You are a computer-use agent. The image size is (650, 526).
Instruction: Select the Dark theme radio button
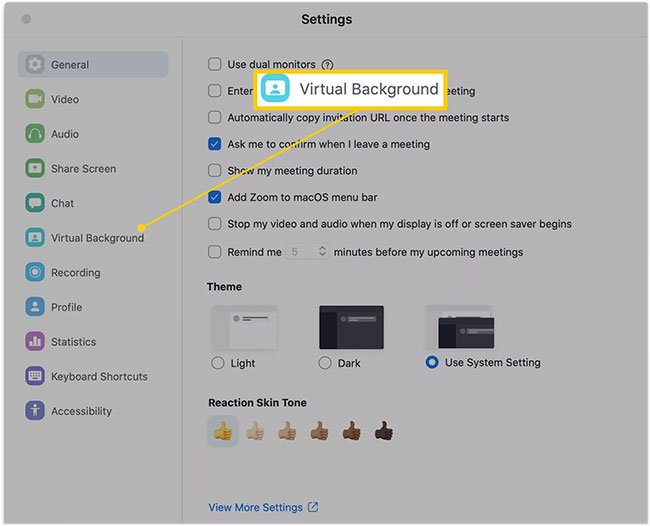pyautogui.click(x=325, y=363)
